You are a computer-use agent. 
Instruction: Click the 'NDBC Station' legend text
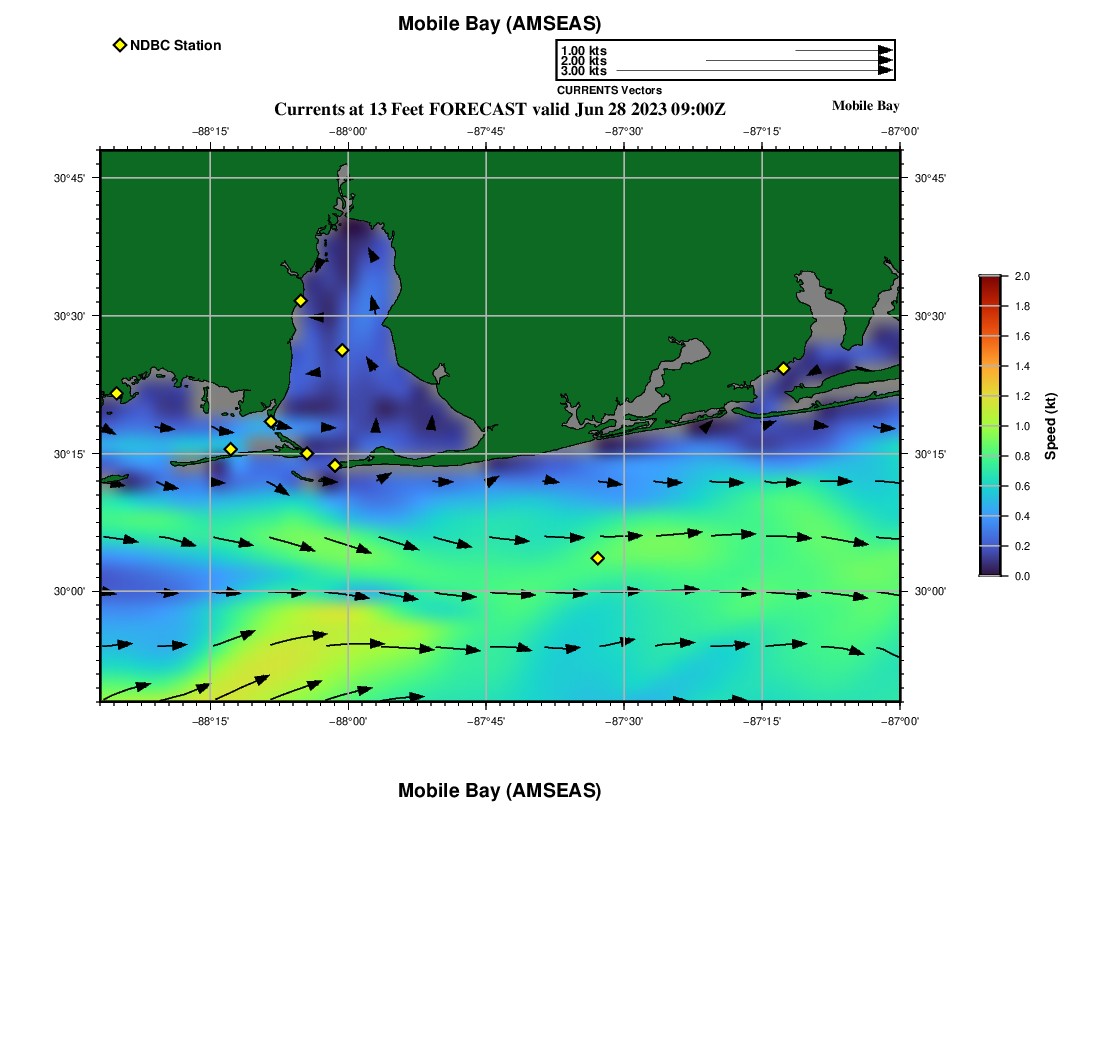click(x=175, y=45)
